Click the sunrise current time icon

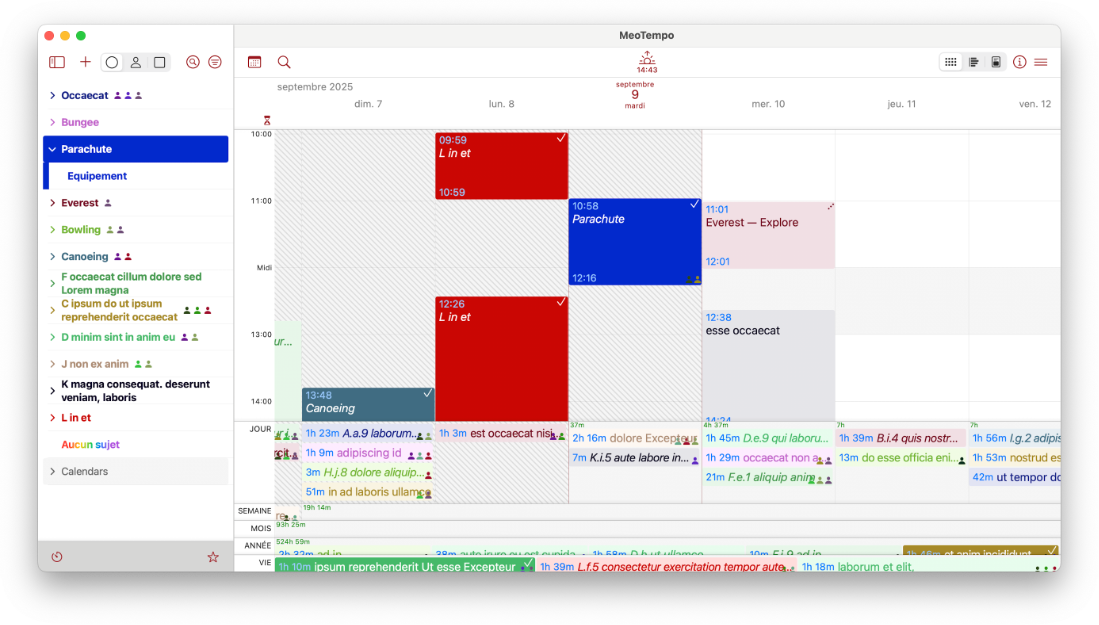pyautogui.click(x=647, y=58)
